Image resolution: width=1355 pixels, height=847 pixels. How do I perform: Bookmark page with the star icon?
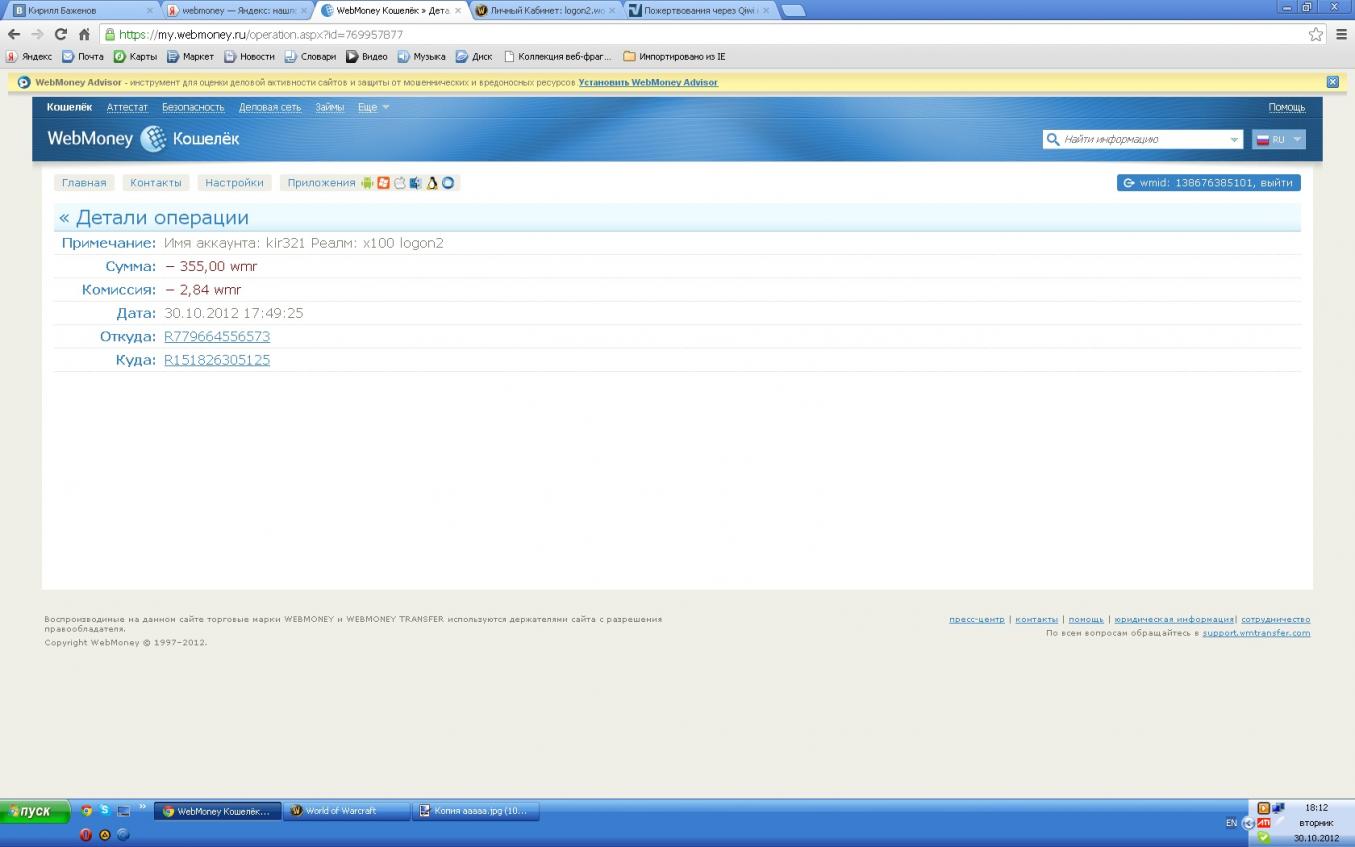[x=1316, y=34]
